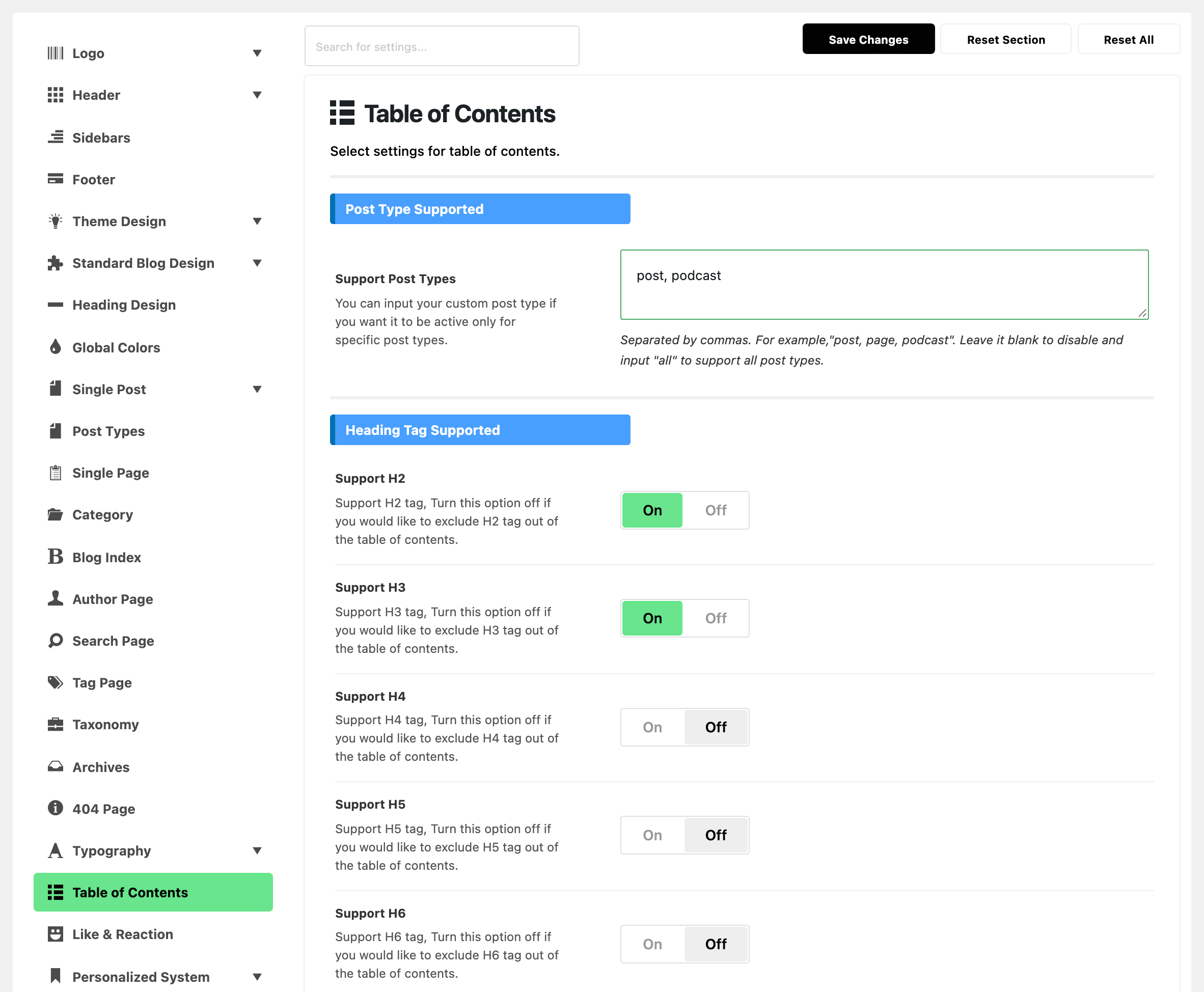Click the Sidebars alignment icon
The height and width of the screenshot is (992, 1204).
click(56, 137)
